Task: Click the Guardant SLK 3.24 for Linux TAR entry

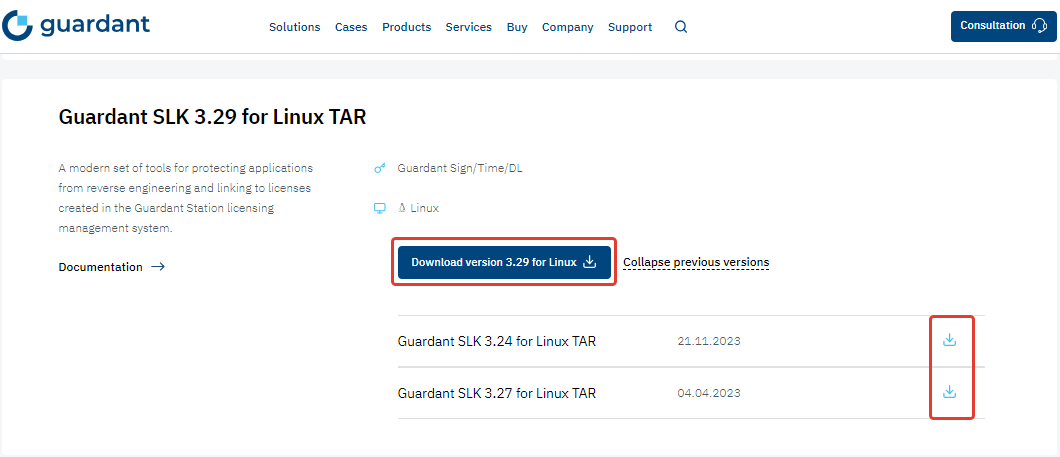Action: (x=496, y=341)
